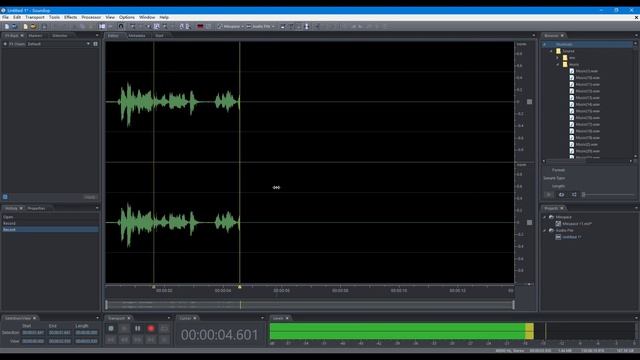The image size is (640, 360).
Task: Click the red rectangle toolbar icon
Action: (x=200, y=27)
